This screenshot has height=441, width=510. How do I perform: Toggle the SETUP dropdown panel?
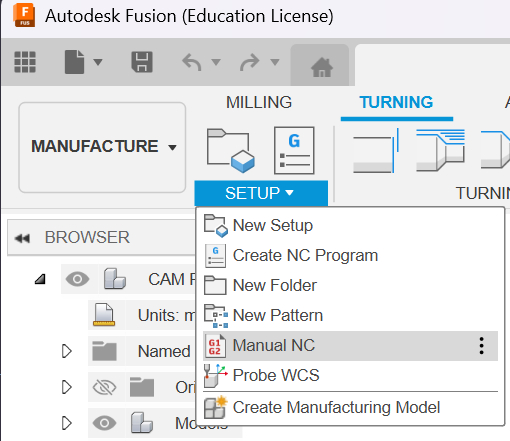point(261,193)
